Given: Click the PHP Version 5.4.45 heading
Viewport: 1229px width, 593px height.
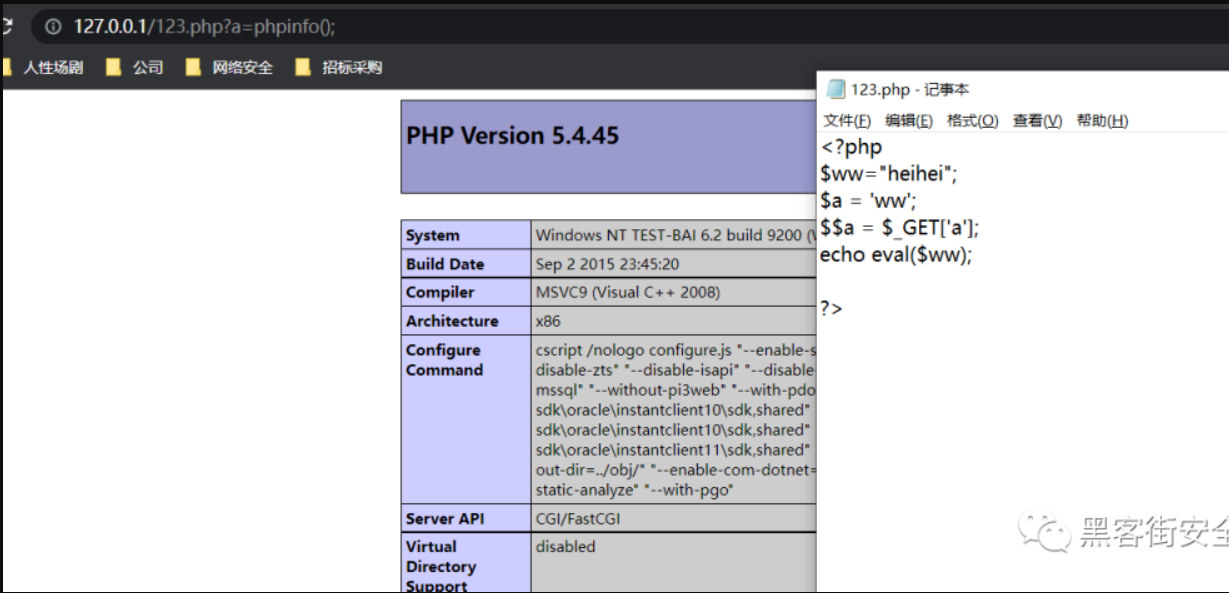Looking at the screenshot, I should pyautogui.click(x=512, y=136).
